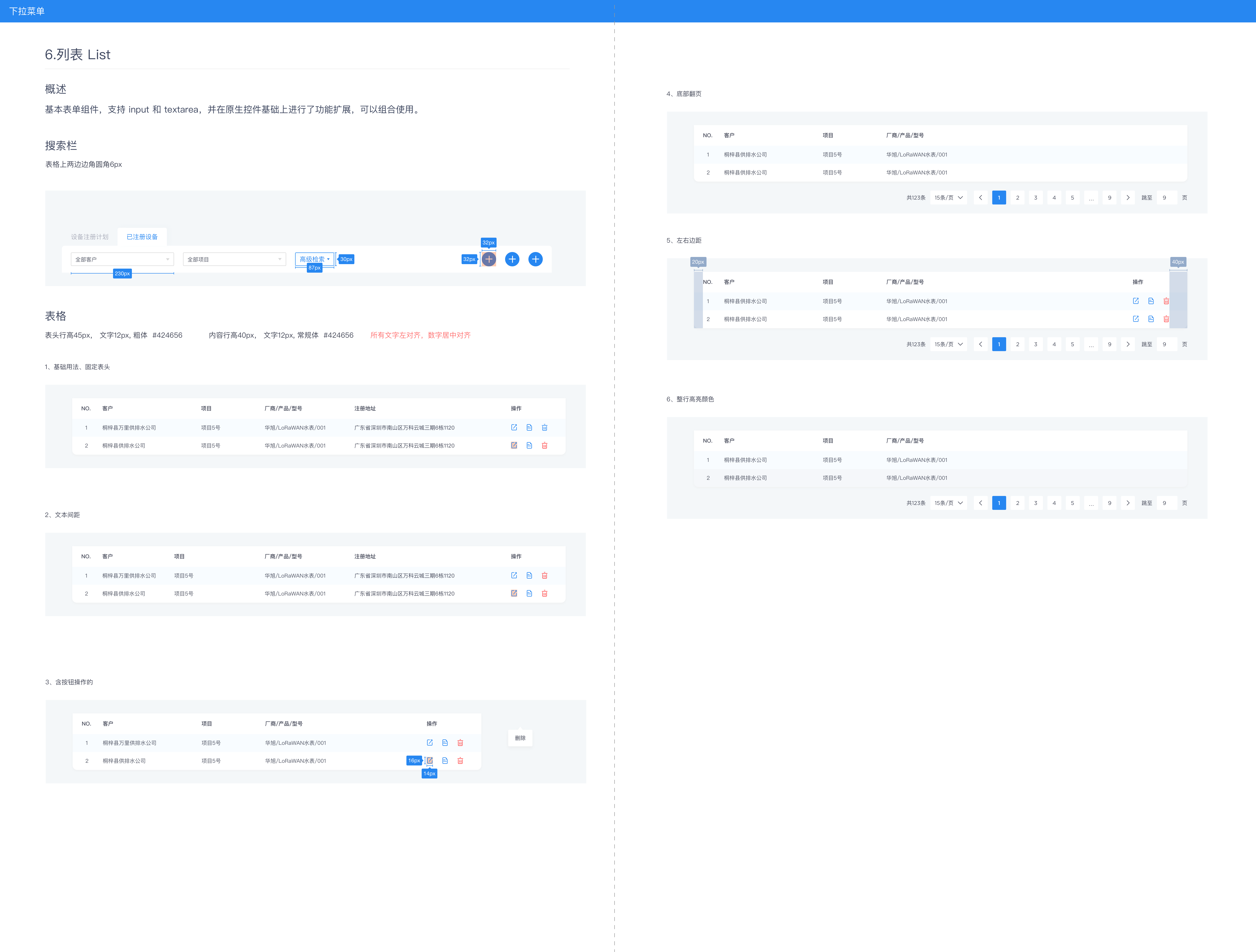1256x952 pixels.
Task: Click 共123条 total label in 底部翻页 section
Action: [x=916, y=198]
